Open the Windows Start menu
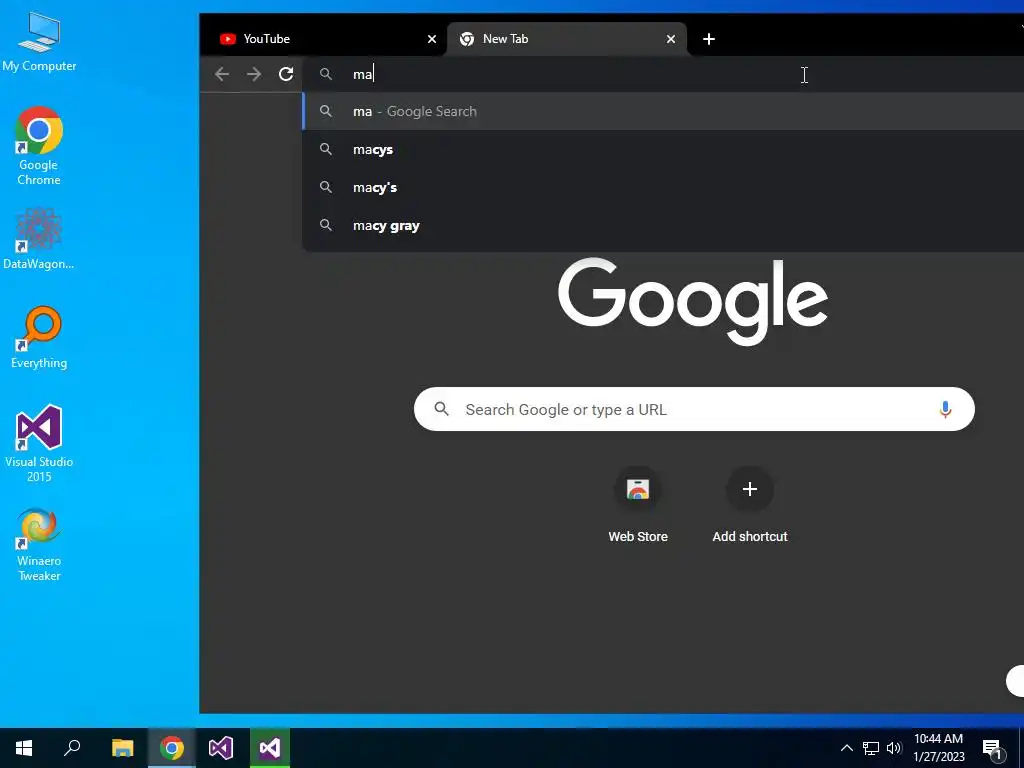Viewport: 1024px width, 768px height. coord(24,748)
